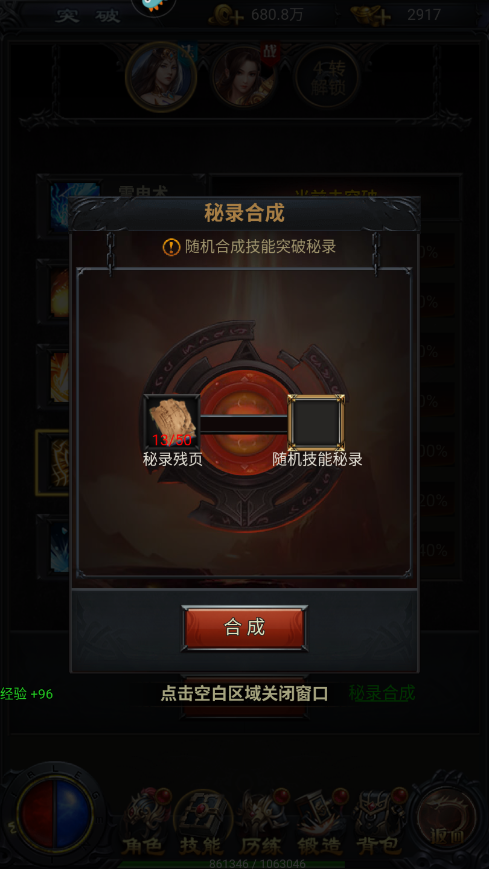
Task: Click the fragment progress bar between the slots
Action: (x=244, y=425)
